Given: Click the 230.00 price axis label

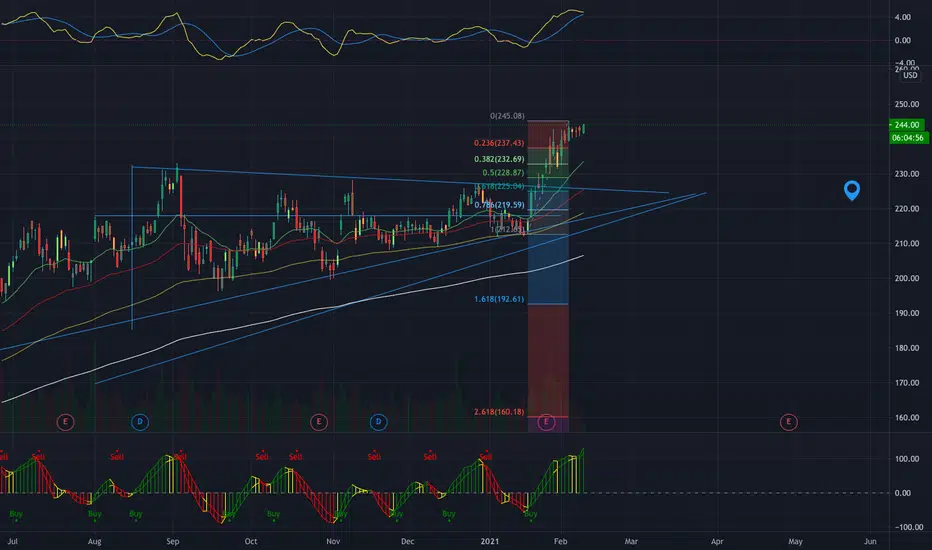Looking at the screenshot, I should pos(906,174).
